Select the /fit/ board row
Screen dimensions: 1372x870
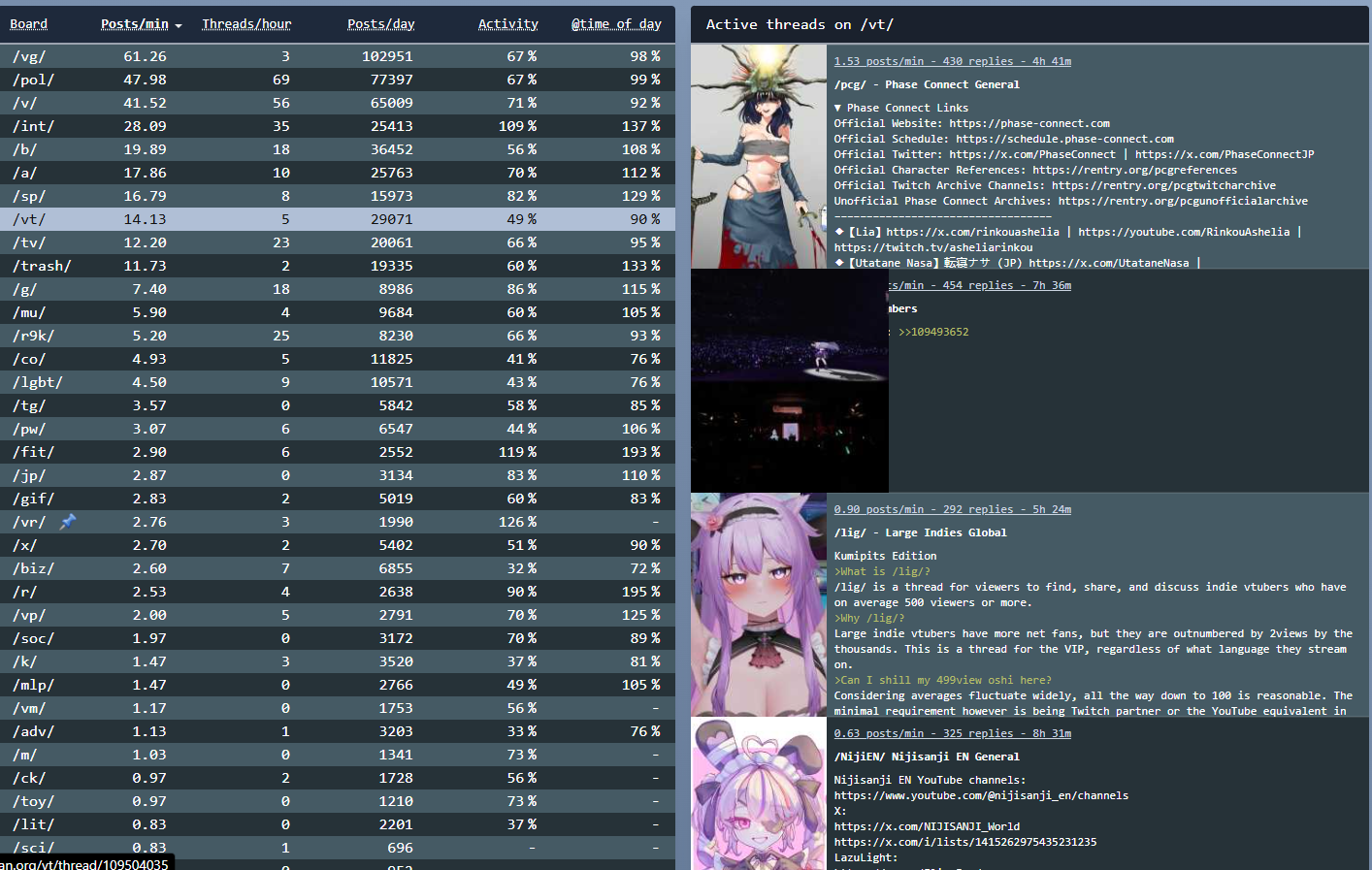point(338,452)
